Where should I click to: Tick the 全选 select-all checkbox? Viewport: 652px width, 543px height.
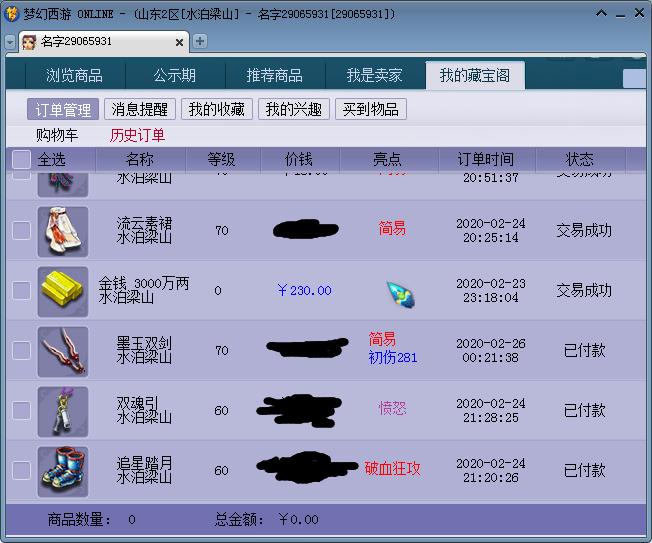[21, 160]
